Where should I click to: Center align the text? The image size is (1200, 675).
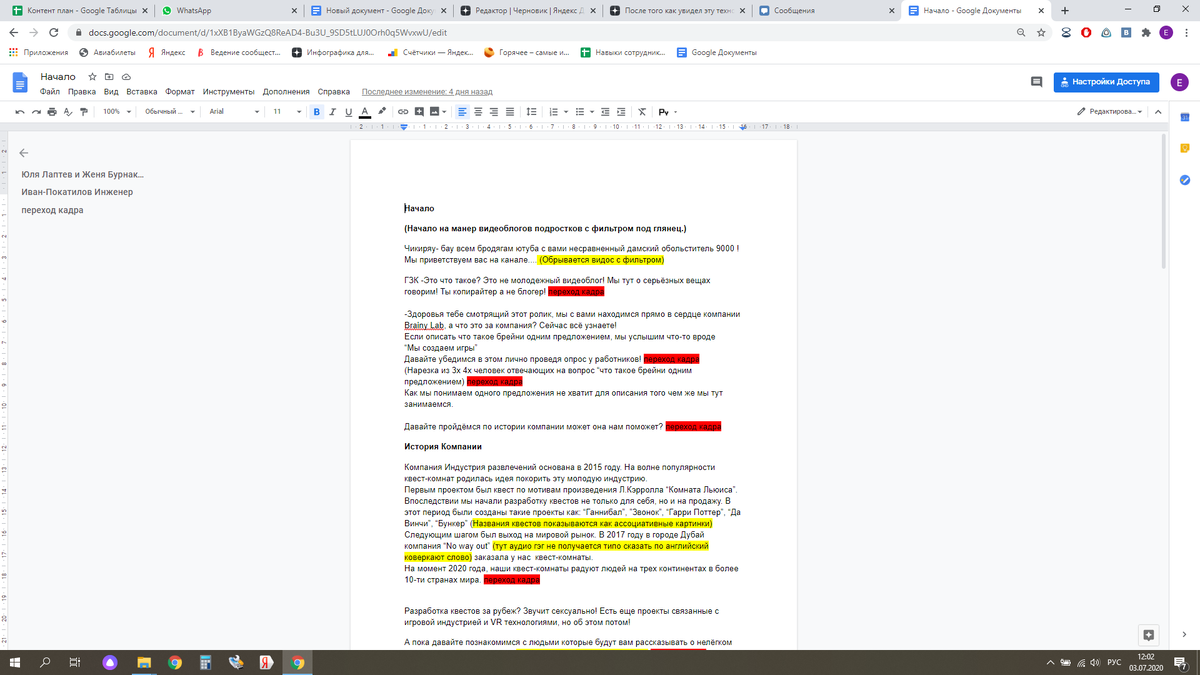coord(479,111)
